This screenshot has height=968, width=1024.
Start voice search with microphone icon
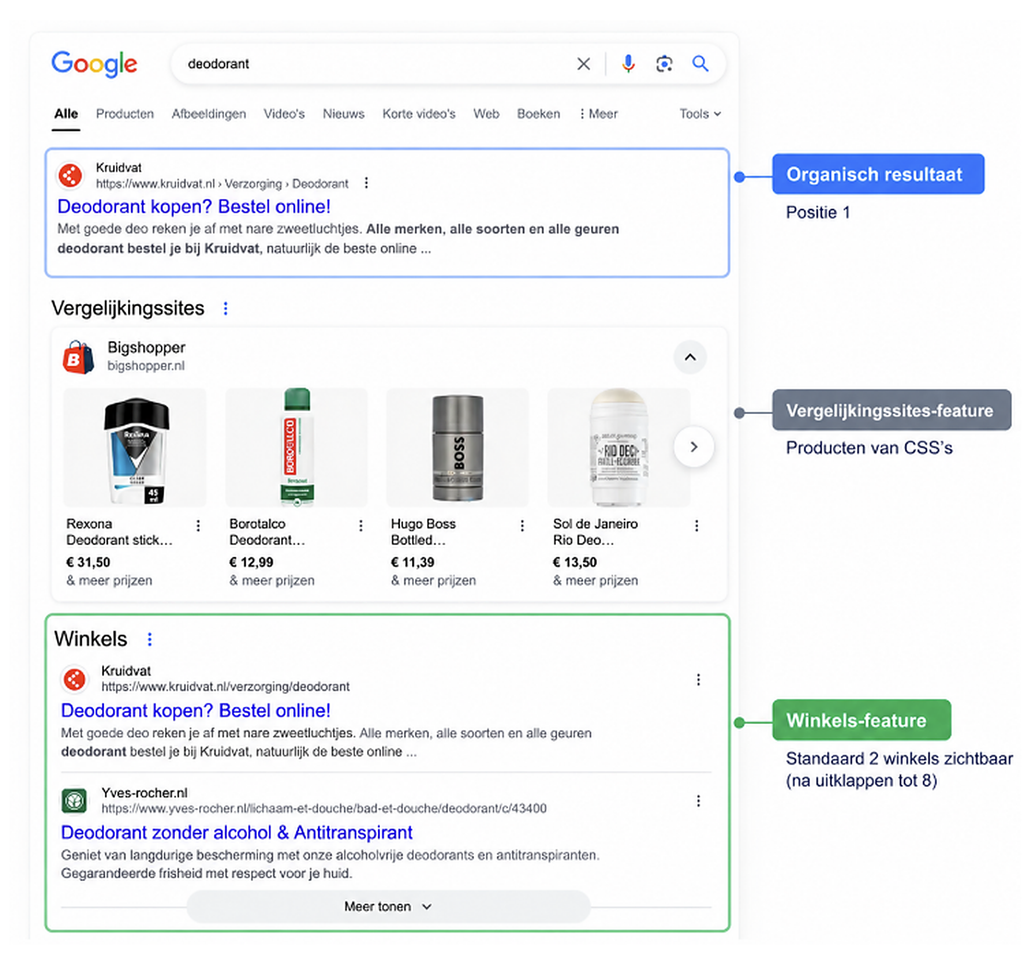[x=628, y=64]
